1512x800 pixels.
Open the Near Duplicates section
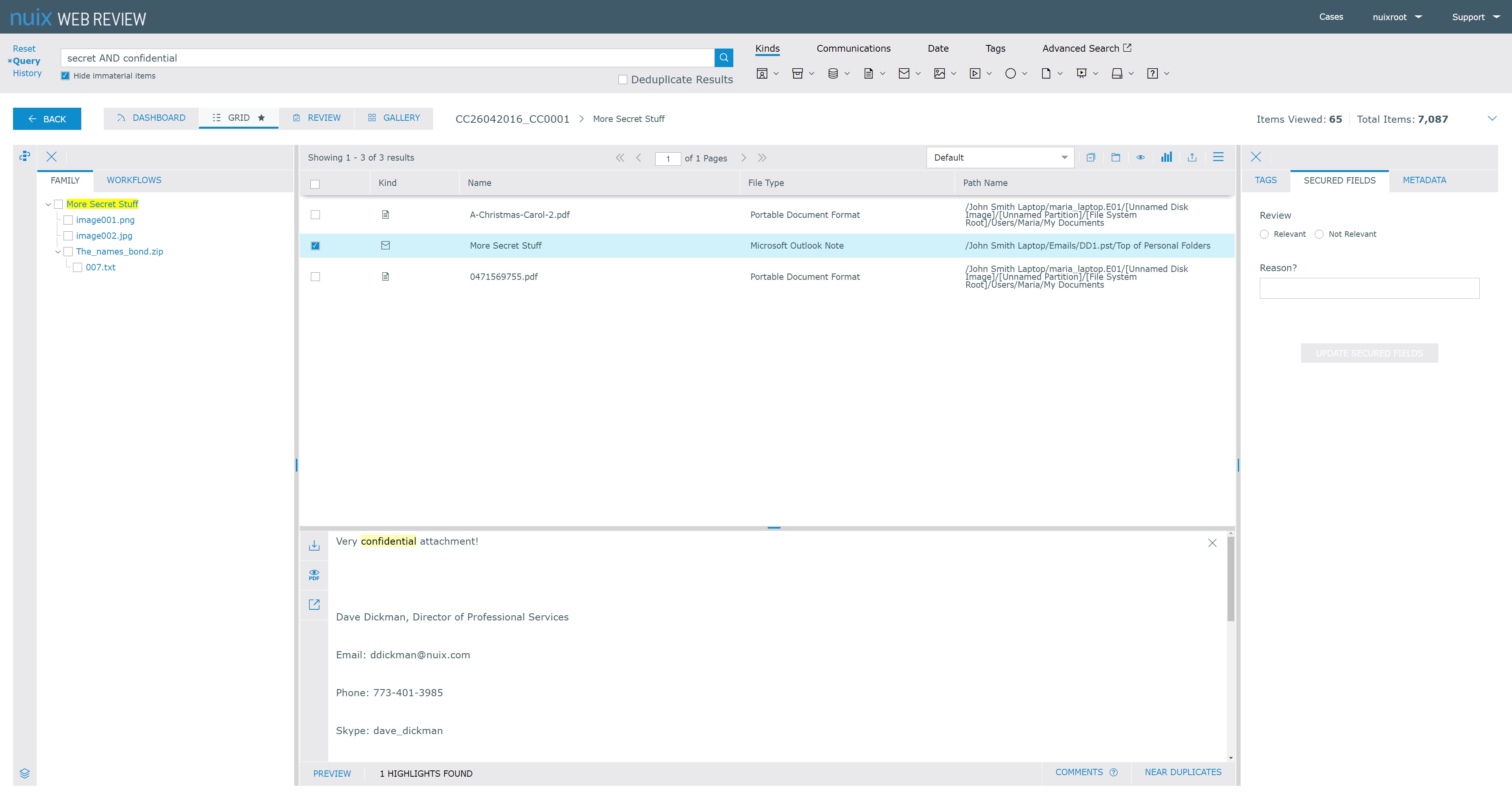click(1183, 772)
